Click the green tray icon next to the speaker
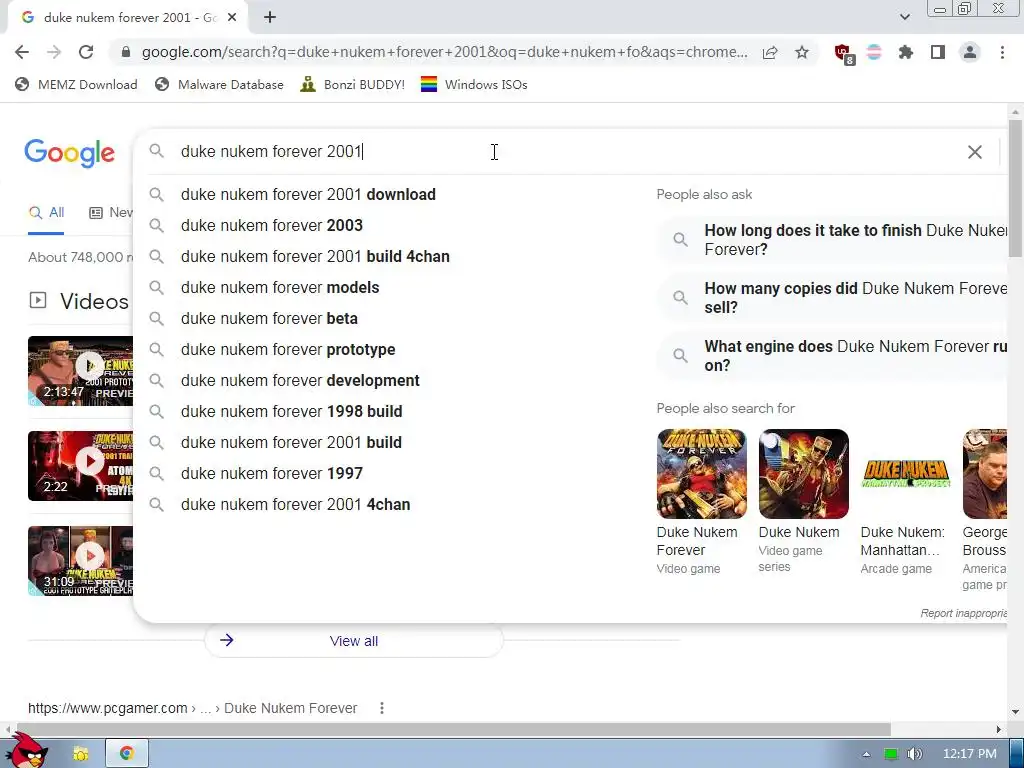Viewport: 1024px width, 768px height. click(x=891, y=754)
